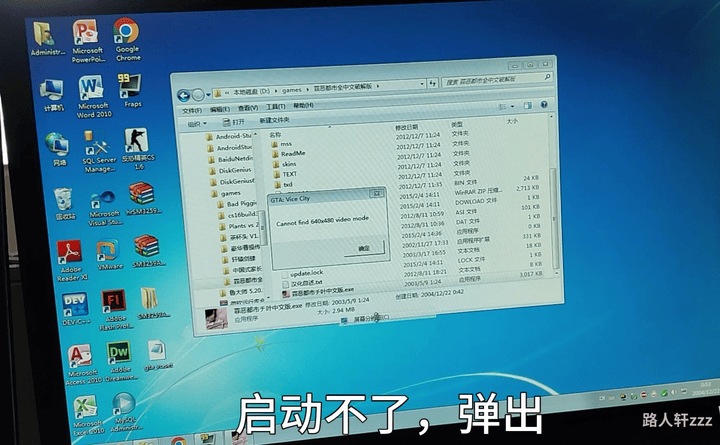Screen dimensions: 720x445
Task: Launch the CS 1.6 desktop shortcut
Action: [138, 148]
